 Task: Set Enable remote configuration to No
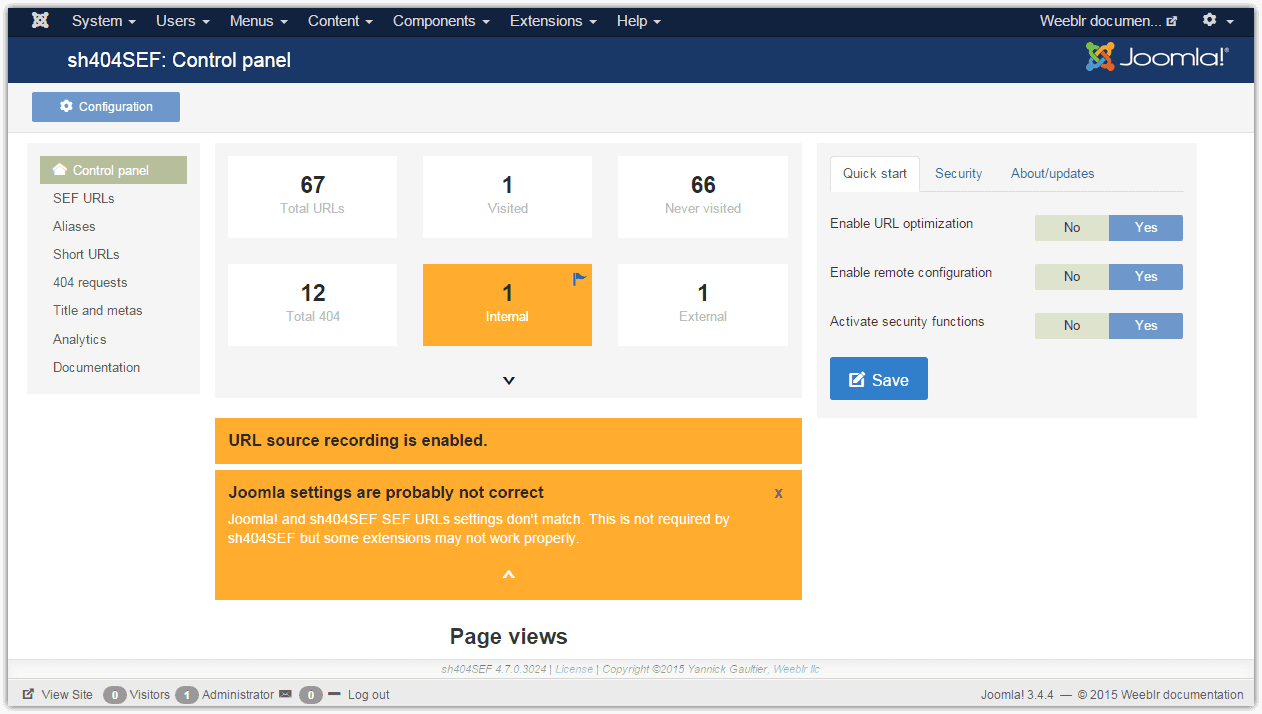coord(1072,277)
